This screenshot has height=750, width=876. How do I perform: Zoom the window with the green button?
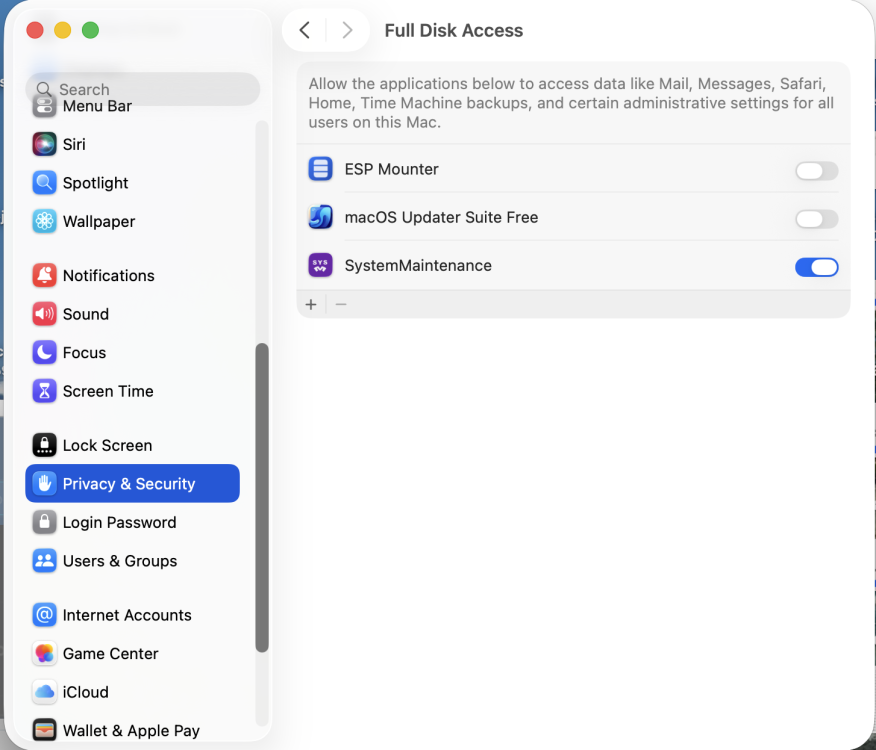tap(91, 30)
